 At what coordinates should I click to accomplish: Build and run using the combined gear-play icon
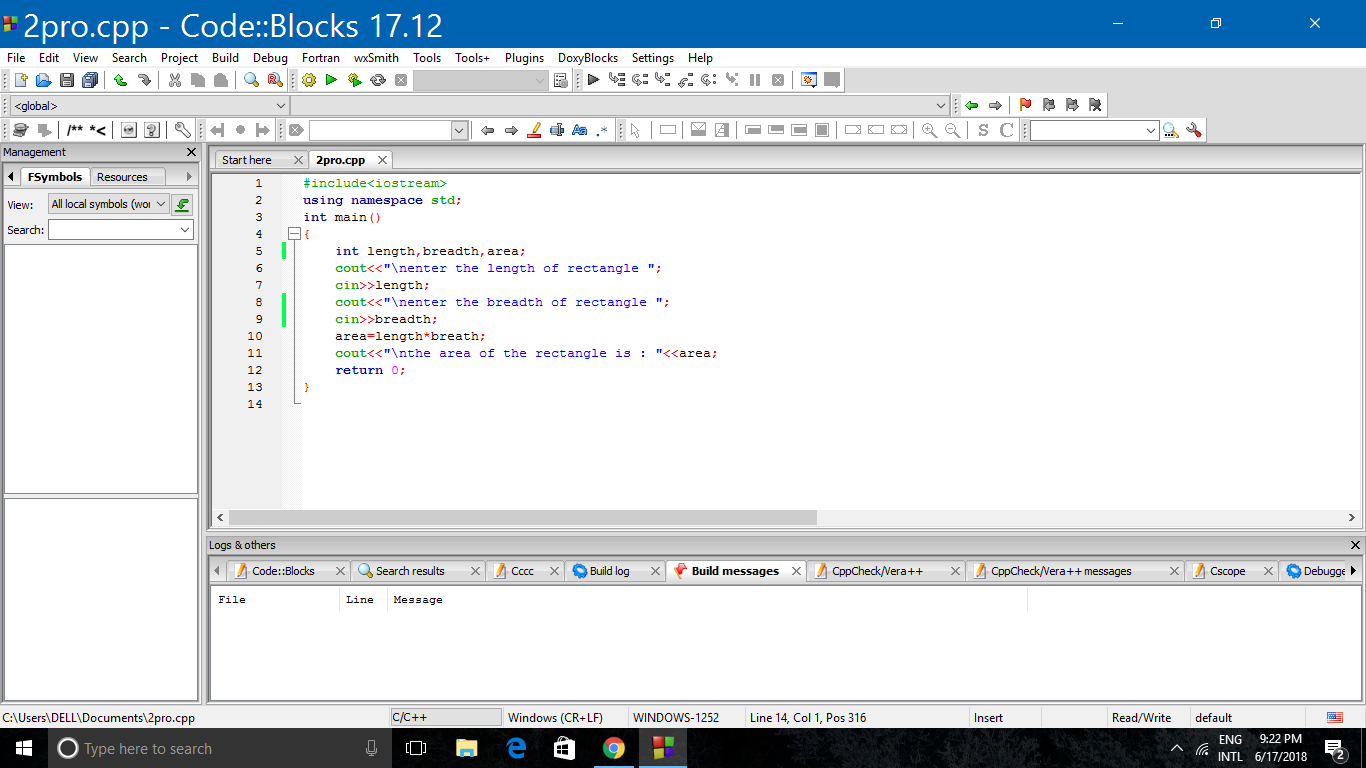pyautogui.click(x=354, y=80)
